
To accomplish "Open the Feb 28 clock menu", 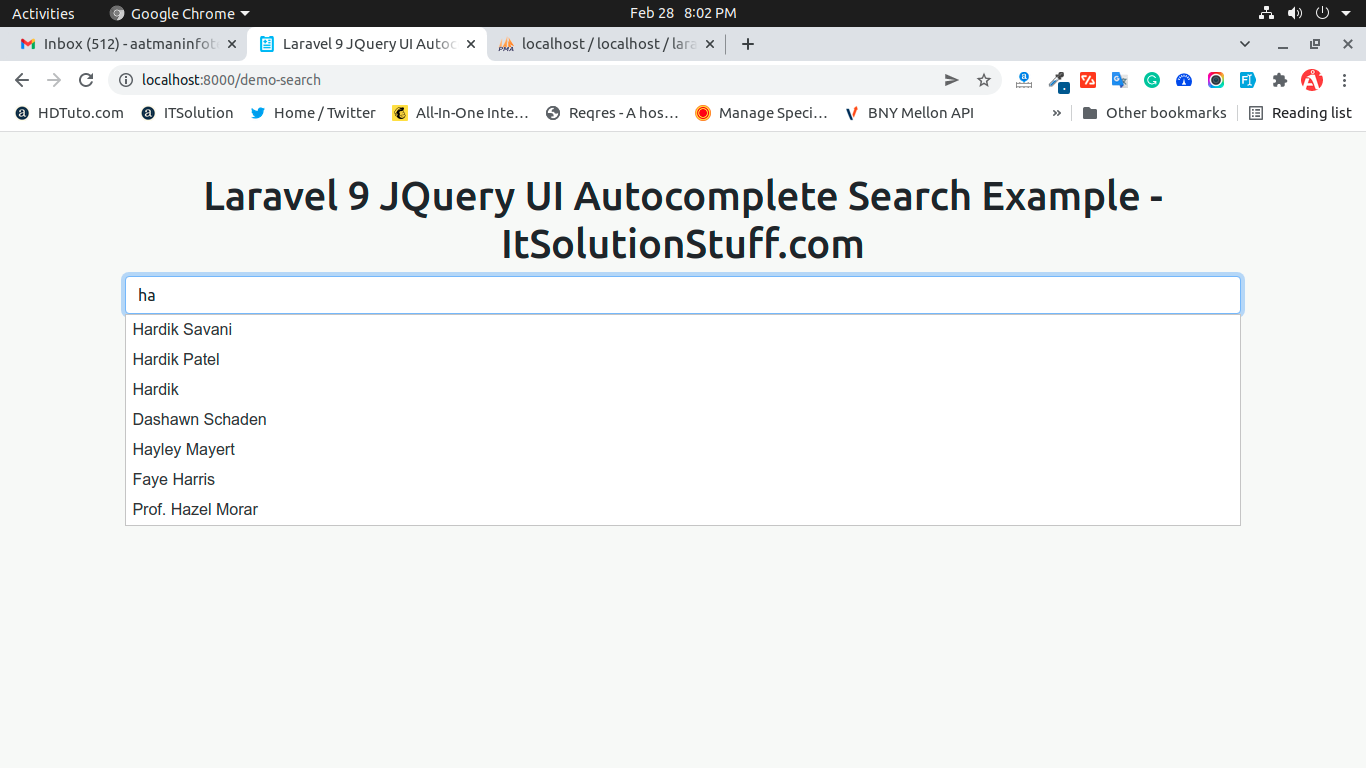I will (x=683, y=13).
